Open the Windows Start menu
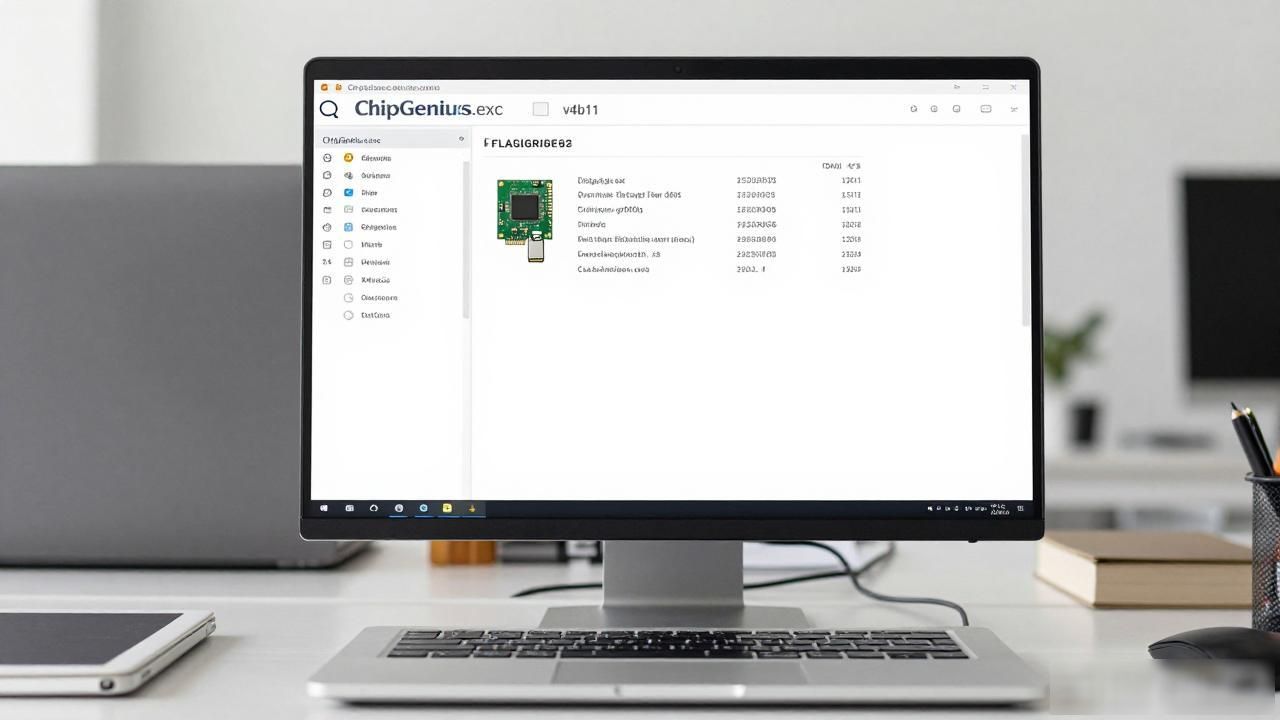 pos(324,508)
